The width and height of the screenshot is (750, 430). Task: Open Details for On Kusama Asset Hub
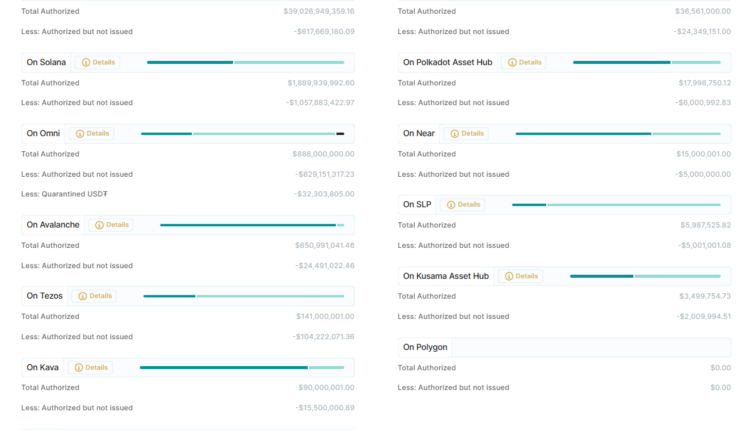coord(522,276)
